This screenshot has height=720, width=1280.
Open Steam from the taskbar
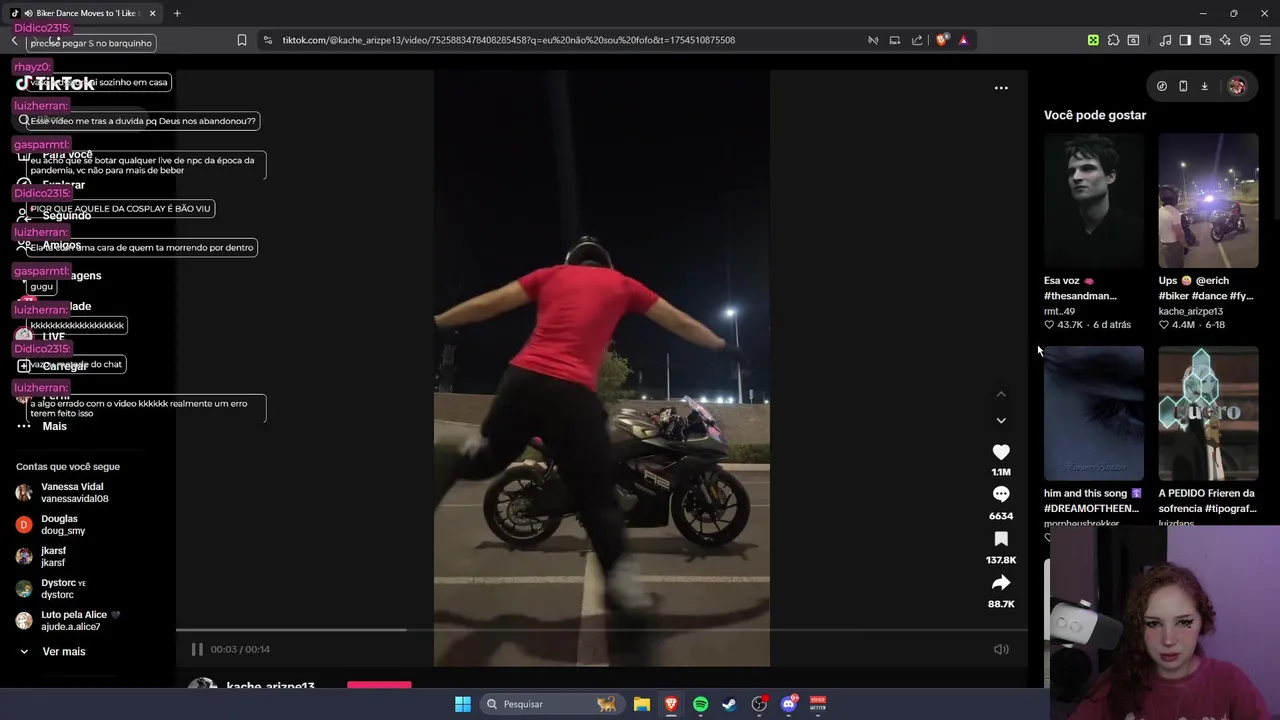pyautogui.click(x=729, y=704)
